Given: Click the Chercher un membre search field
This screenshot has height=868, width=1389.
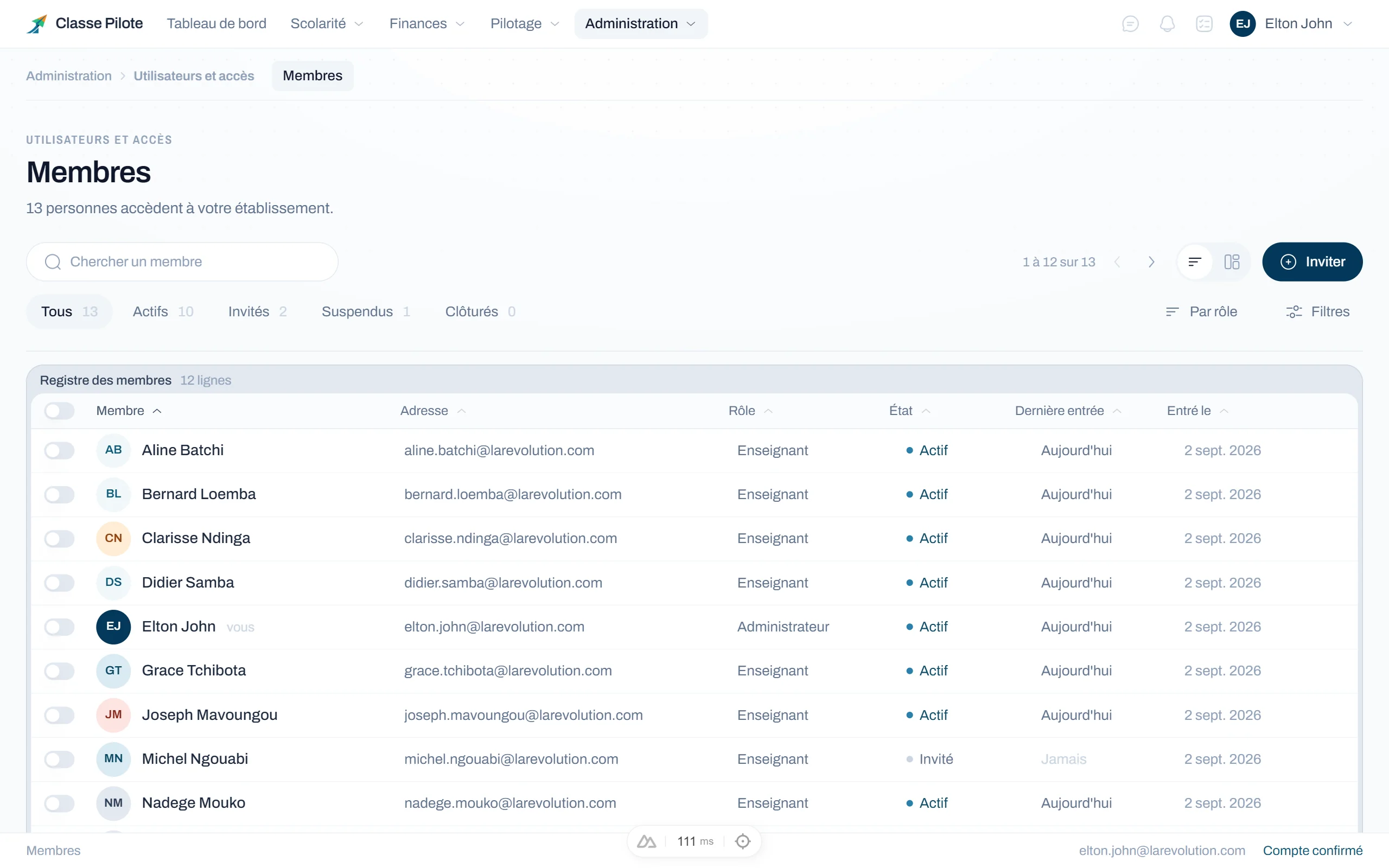Looking at the screenshot, I should pyautogui.click(x=182, y=262).
